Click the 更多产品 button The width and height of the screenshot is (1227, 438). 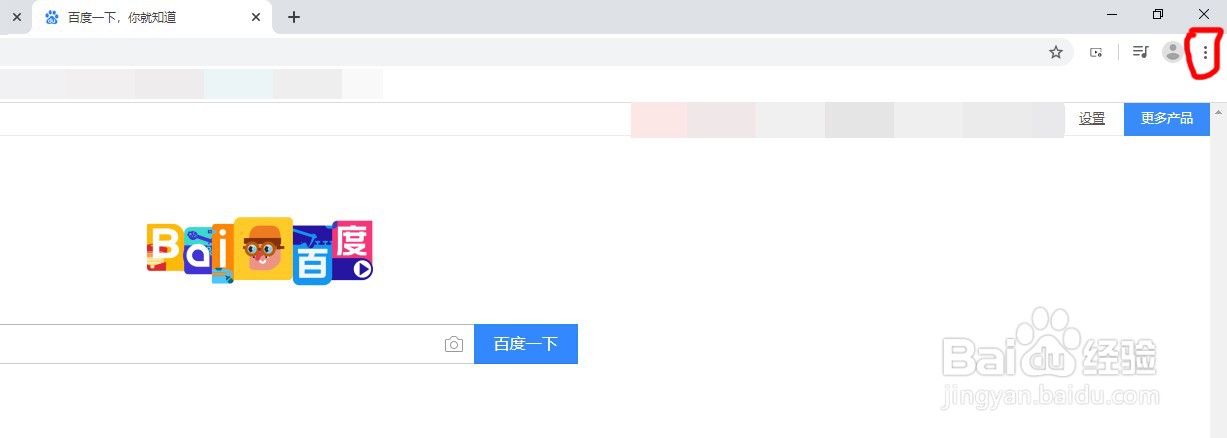(x=1166, y=119)
